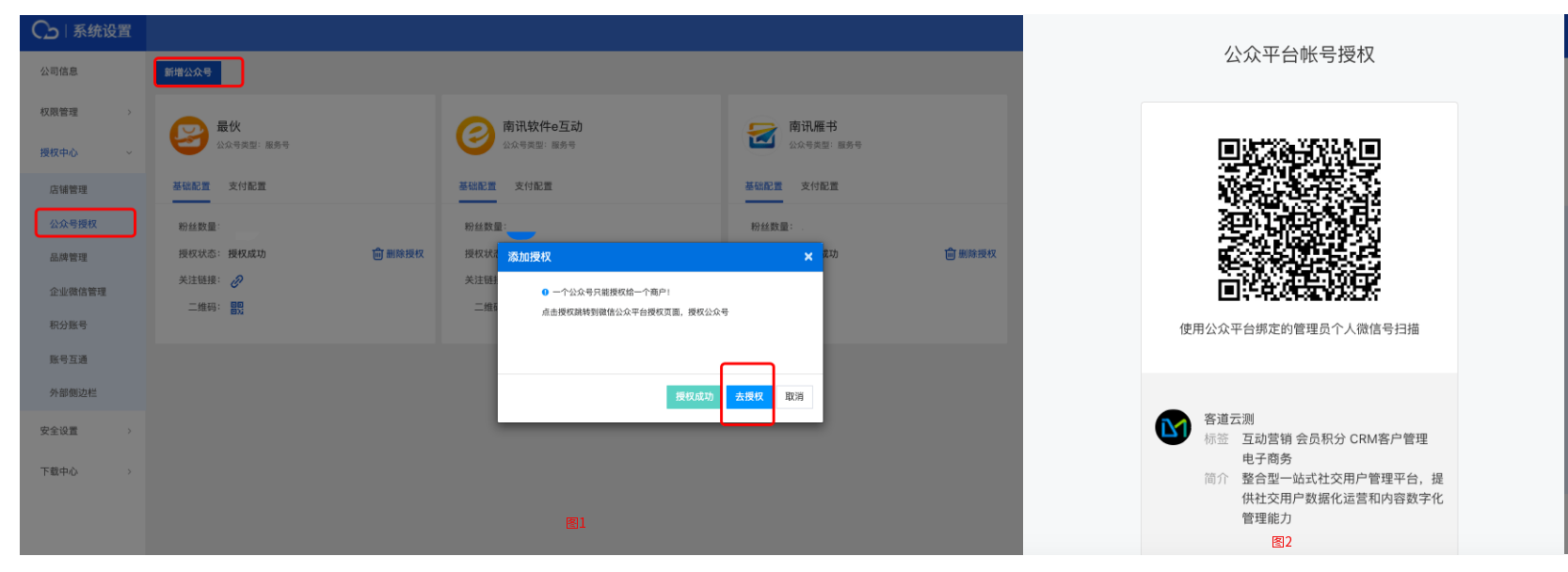The width and height of the screenshot is (1568, 572).
Task: Click the '使用公众平台绑定的管理员个人微信号扫描' text
Action: 1299,328
